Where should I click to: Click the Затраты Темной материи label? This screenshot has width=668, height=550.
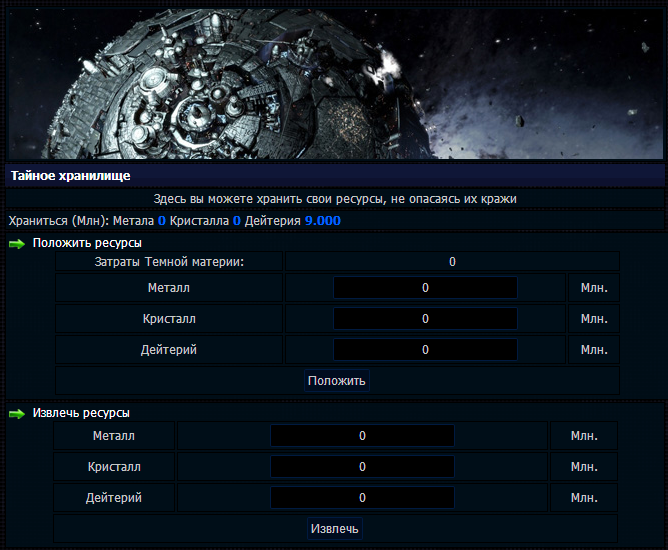[x=169, y=262]
